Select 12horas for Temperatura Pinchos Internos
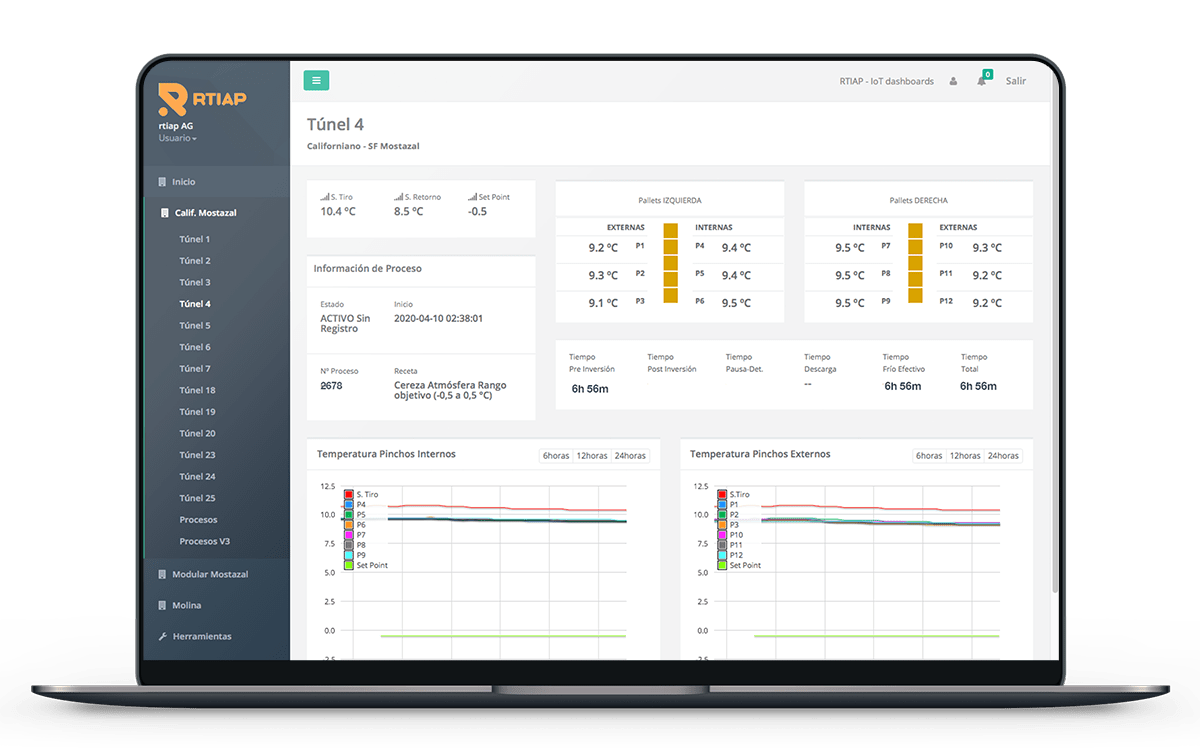 pyautogui.click(x=592, y=456)
